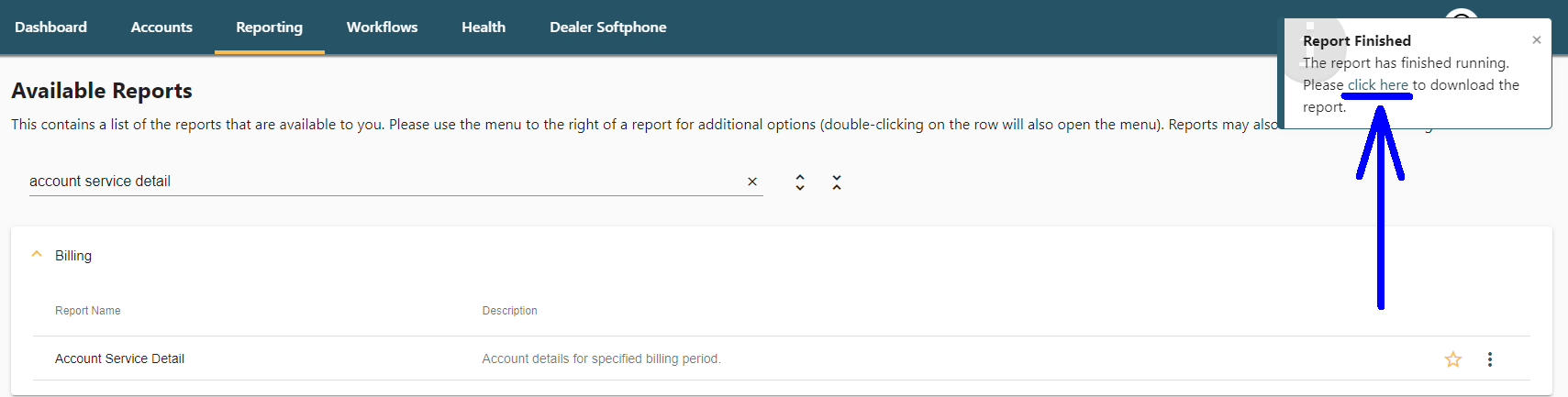Image resolution: width=1568 pixels, height=397 pixels.
Task: Dismiss the Report Finished notification
Action: click(1537, 40)
